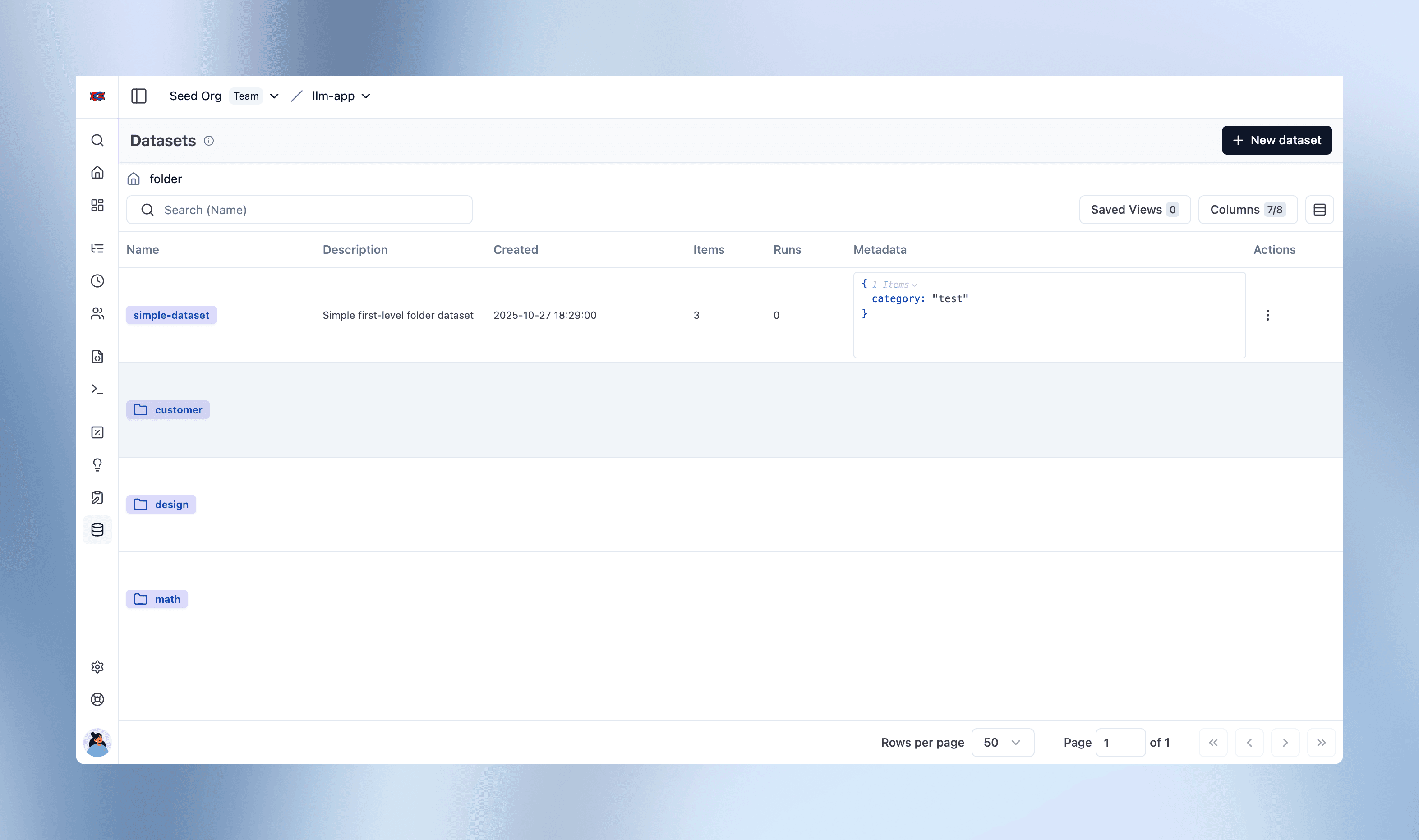
Task: Open the Dashboards grid icon in sidebar
Action: coord(97,205)
